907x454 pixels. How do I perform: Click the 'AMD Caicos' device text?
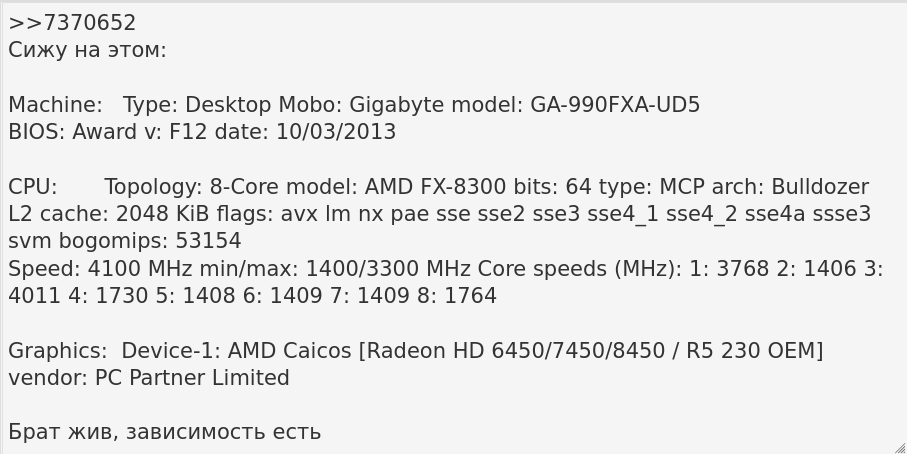coord(289,351)
